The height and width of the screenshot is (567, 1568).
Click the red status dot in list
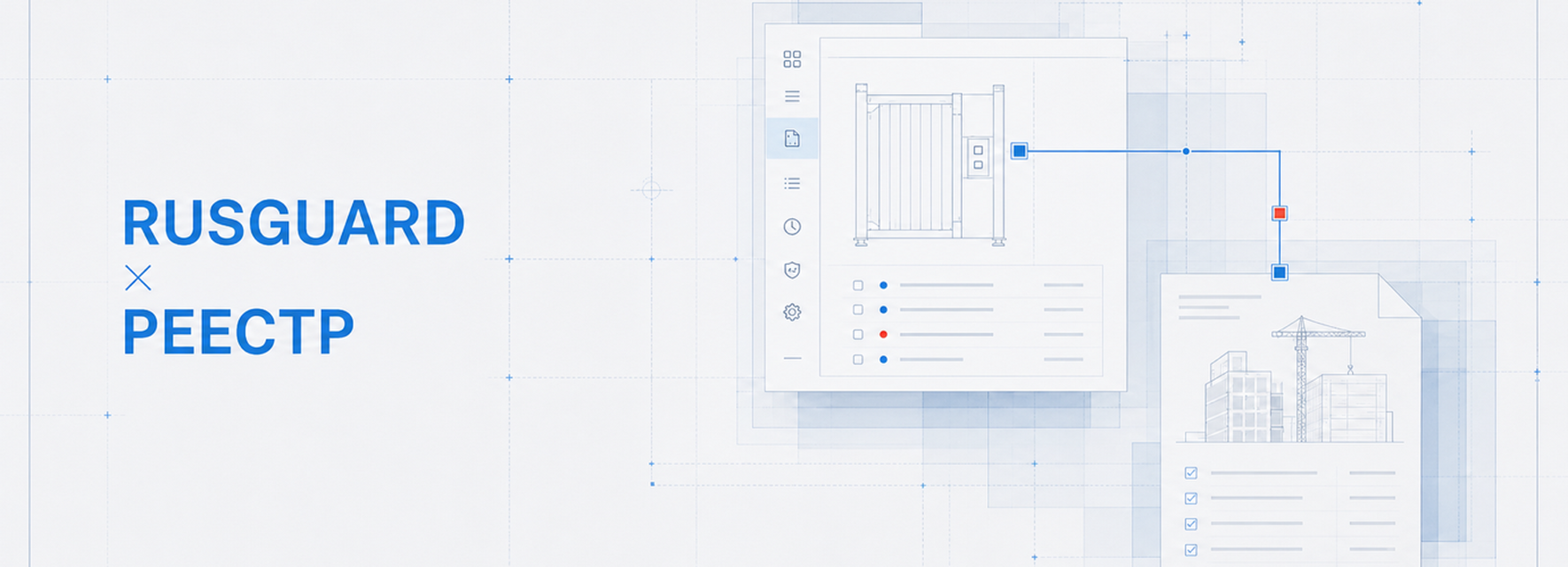883,334
